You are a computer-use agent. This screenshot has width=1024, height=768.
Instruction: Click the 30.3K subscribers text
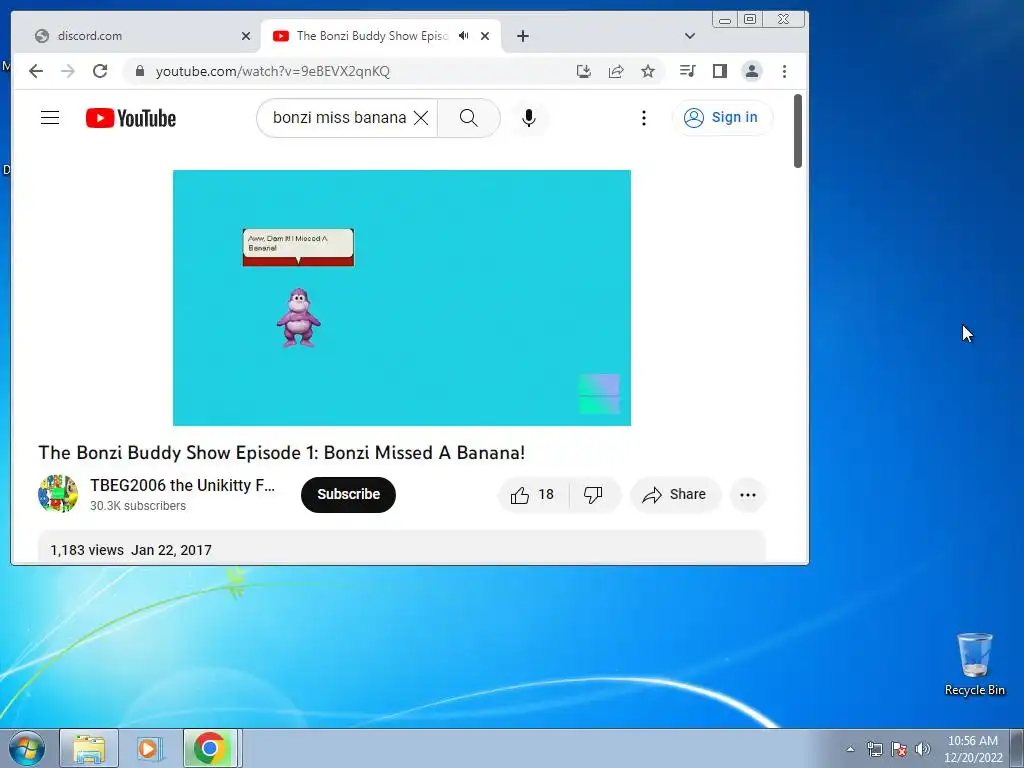[138, 505]
